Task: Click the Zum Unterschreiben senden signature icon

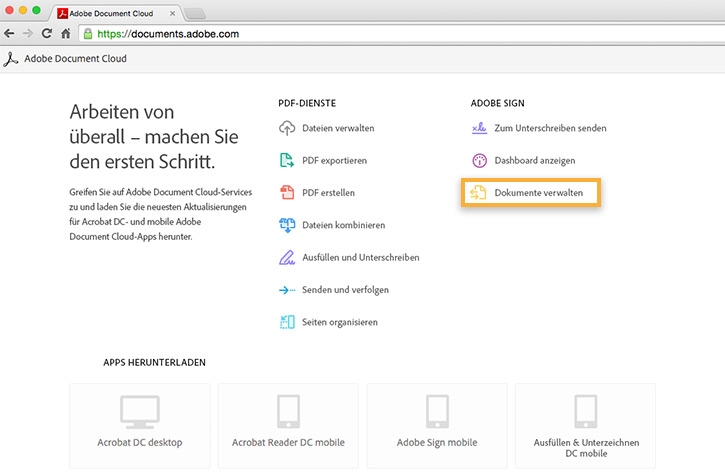Action: point(479,128)
